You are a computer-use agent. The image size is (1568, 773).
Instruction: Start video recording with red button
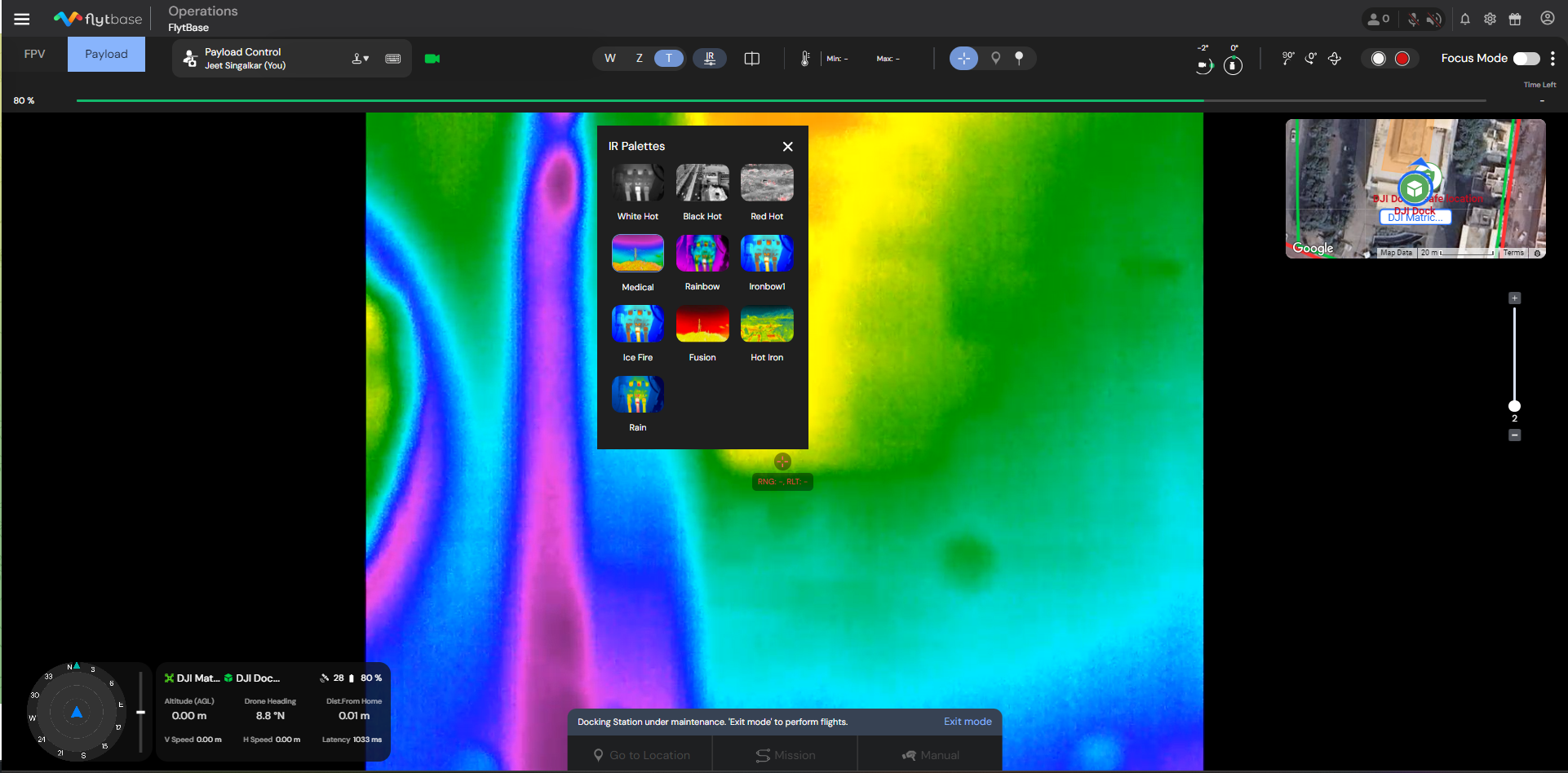1402,59
